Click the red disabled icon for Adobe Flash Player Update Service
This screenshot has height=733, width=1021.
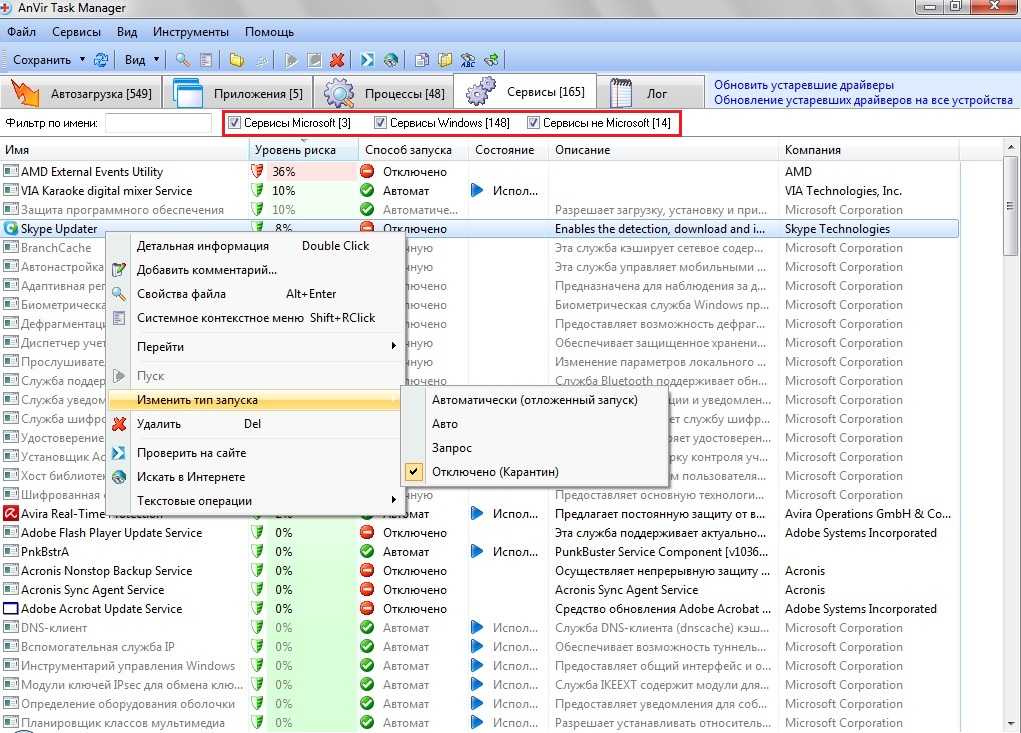[367, 532]
